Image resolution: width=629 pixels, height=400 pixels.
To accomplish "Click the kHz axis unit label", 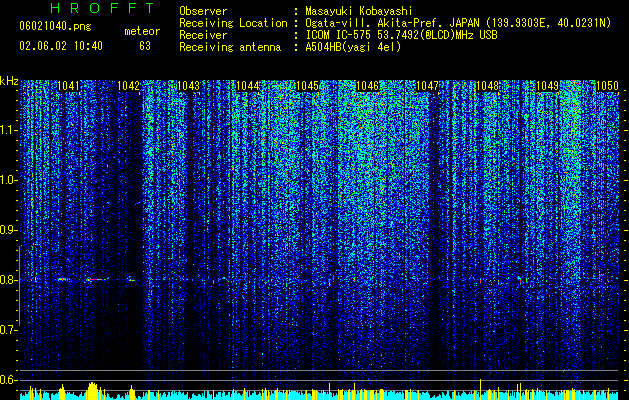I will tap(9, 81).
